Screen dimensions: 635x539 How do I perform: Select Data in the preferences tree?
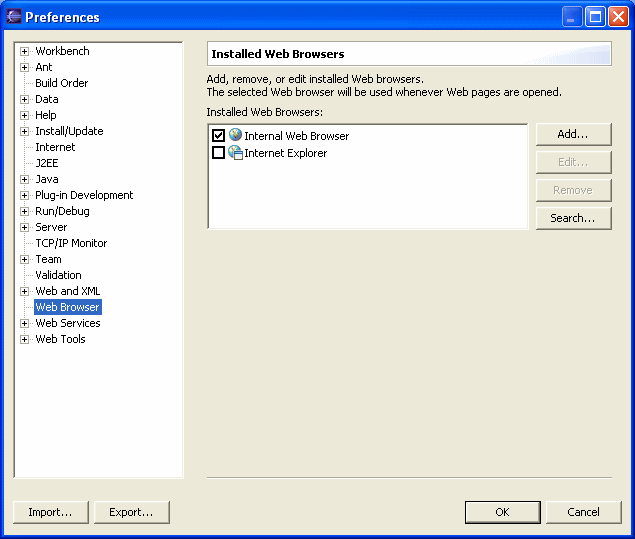click(x=47, y=99)
